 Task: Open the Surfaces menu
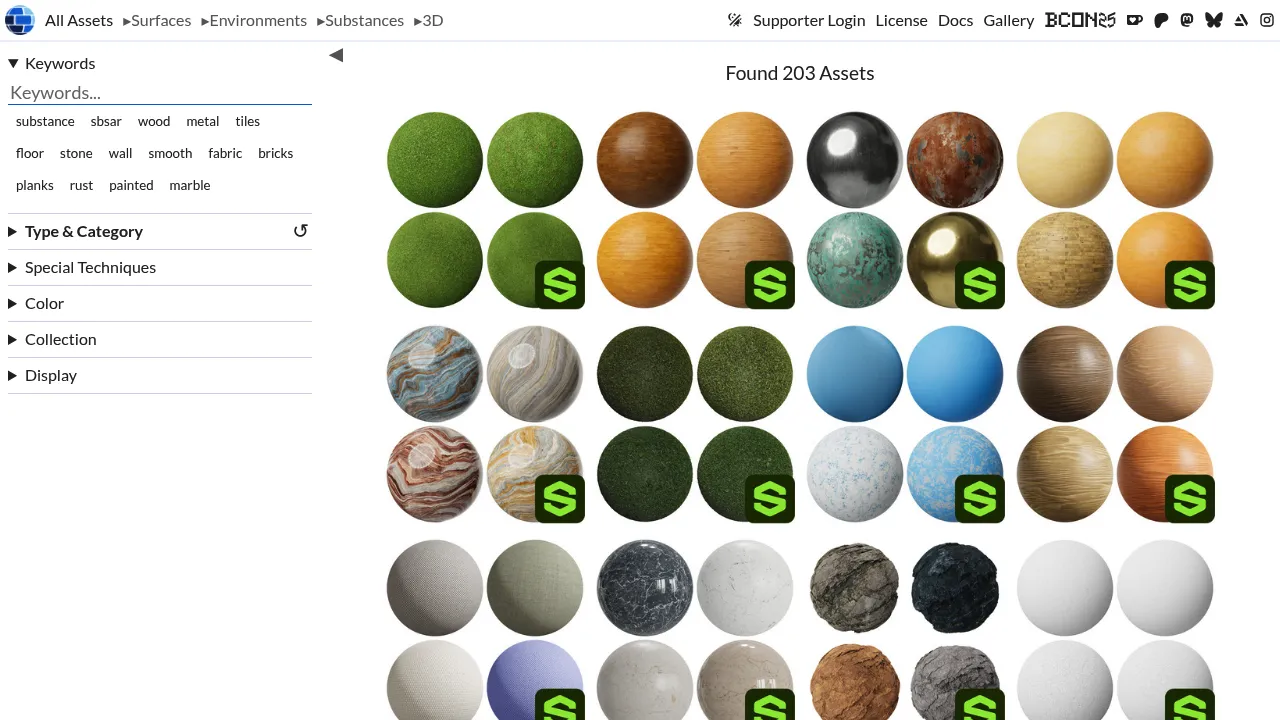click(157, 20)
